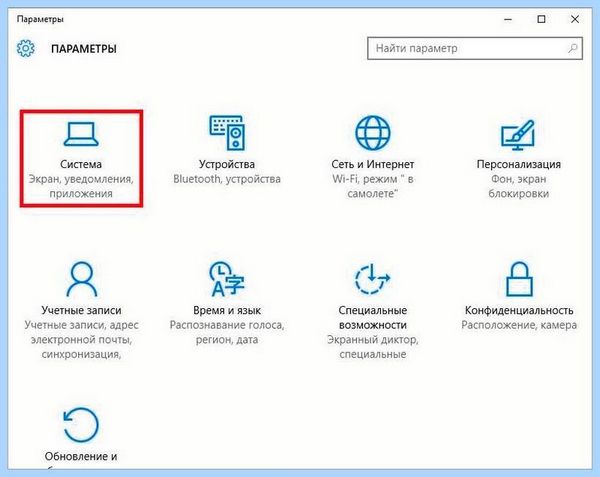Click the Время и язык label
This screenshot has width=600, height=477.
click(x=227, y=310)
